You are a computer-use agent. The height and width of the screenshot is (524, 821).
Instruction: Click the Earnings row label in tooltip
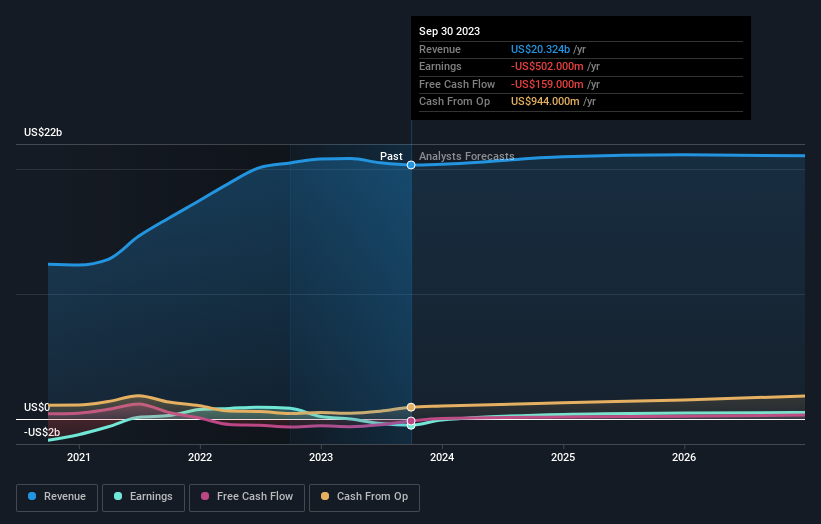[440, 66]
